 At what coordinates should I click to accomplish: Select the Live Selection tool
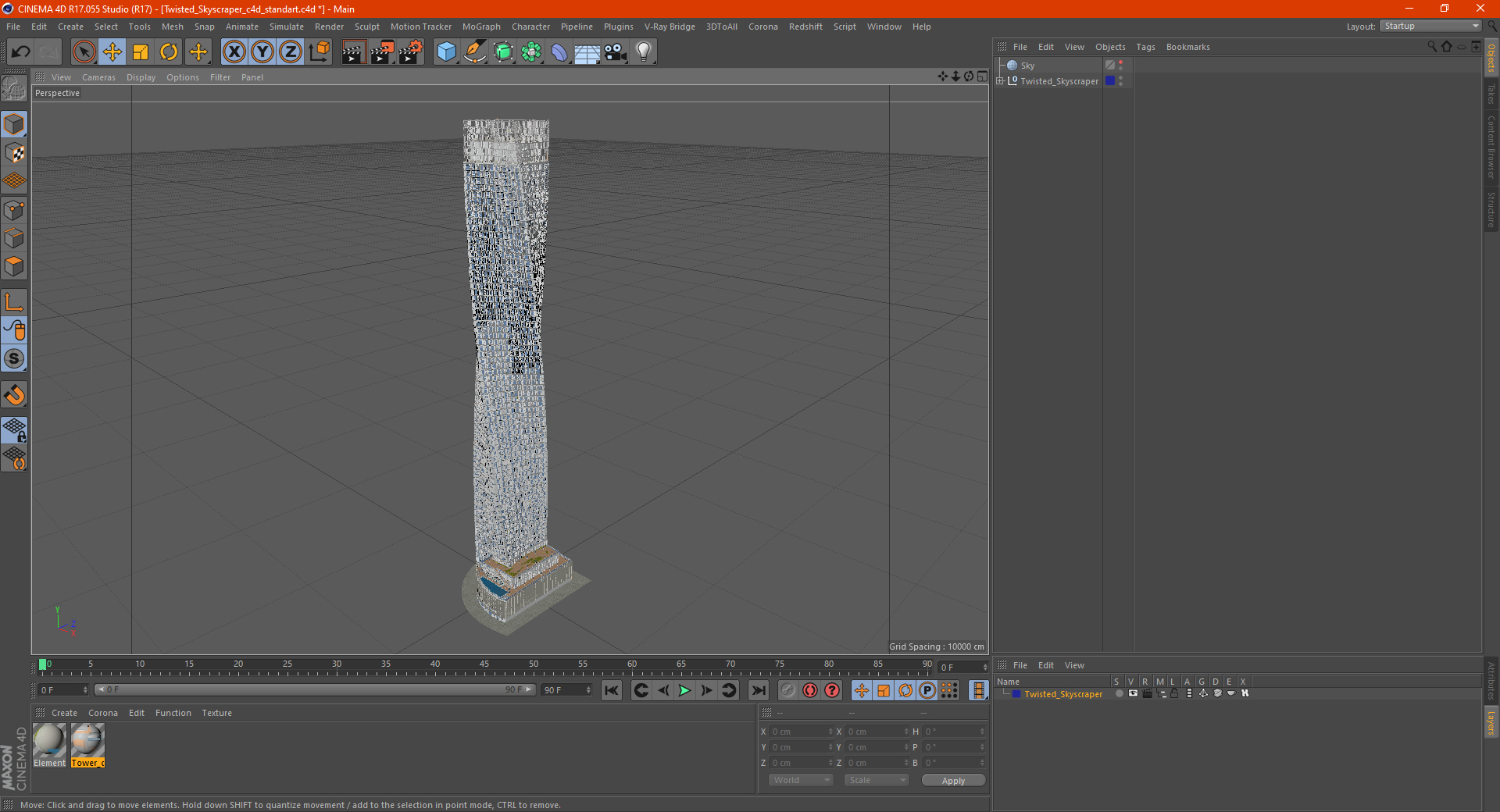coord(84,52)
